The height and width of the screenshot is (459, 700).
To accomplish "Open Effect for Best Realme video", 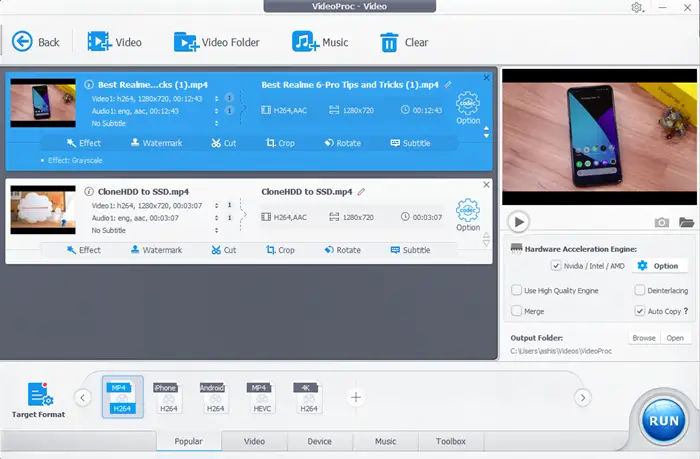I will pos(83,143).
